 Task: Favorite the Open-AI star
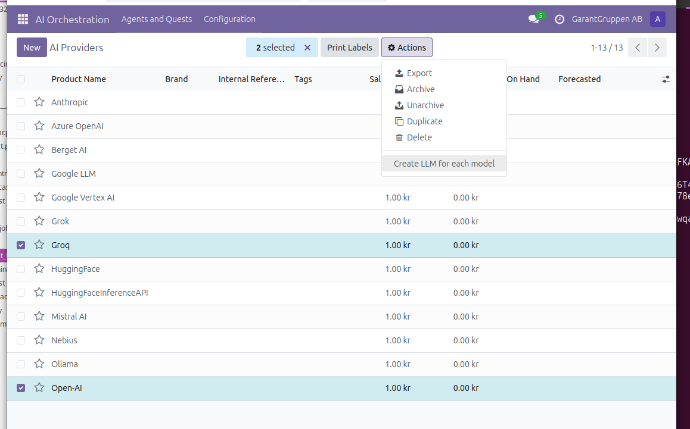(39, 388)
